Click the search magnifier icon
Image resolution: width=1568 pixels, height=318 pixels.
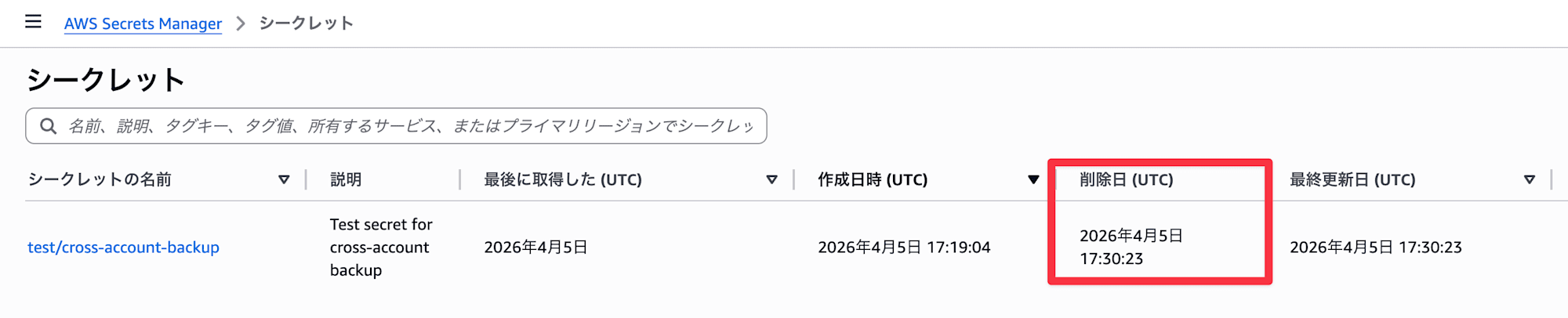(48, 126)
